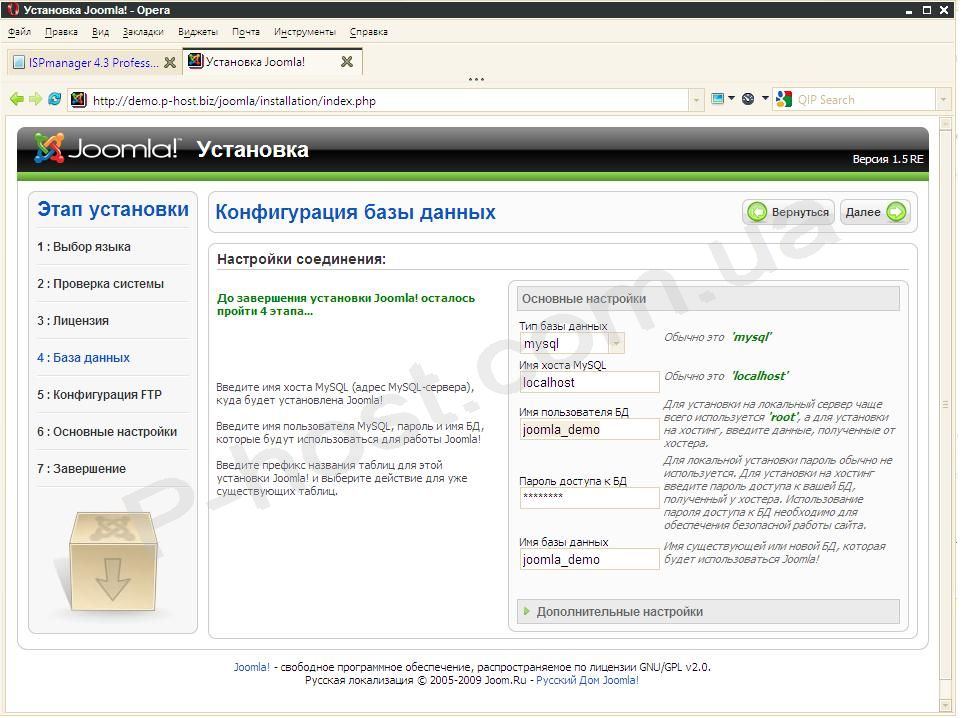The height and width of the screenshot is (718, 962).
Task: Go back with the browser back arrow
Action: click(17, 99)
